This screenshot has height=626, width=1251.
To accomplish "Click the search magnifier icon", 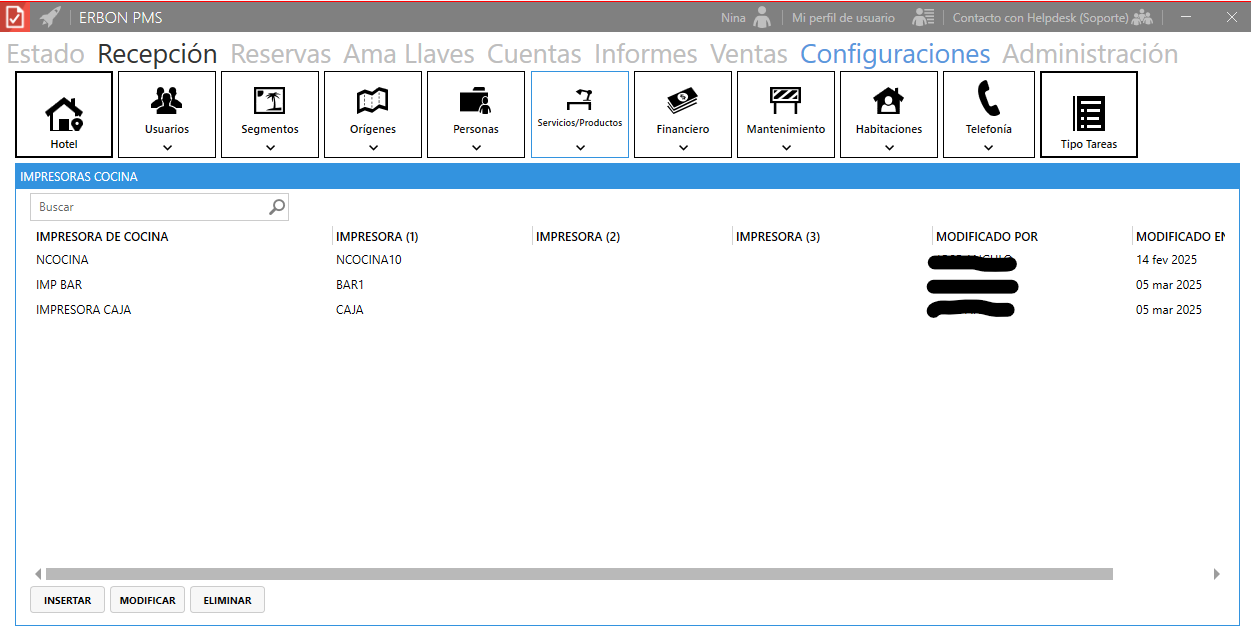I will click(x=277, y=207).
